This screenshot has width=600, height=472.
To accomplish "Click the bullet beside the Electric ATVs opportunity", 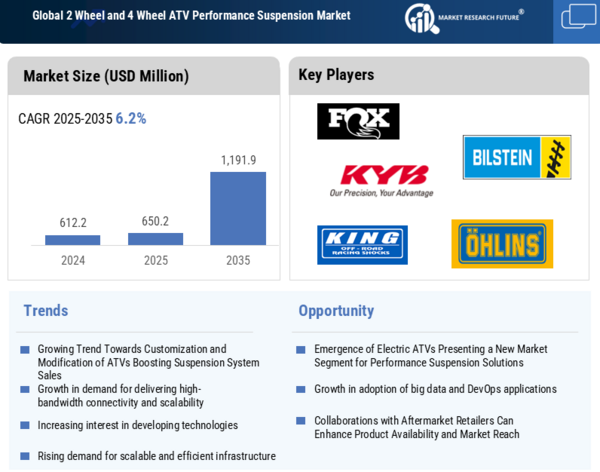I will (x=301, y=350).
